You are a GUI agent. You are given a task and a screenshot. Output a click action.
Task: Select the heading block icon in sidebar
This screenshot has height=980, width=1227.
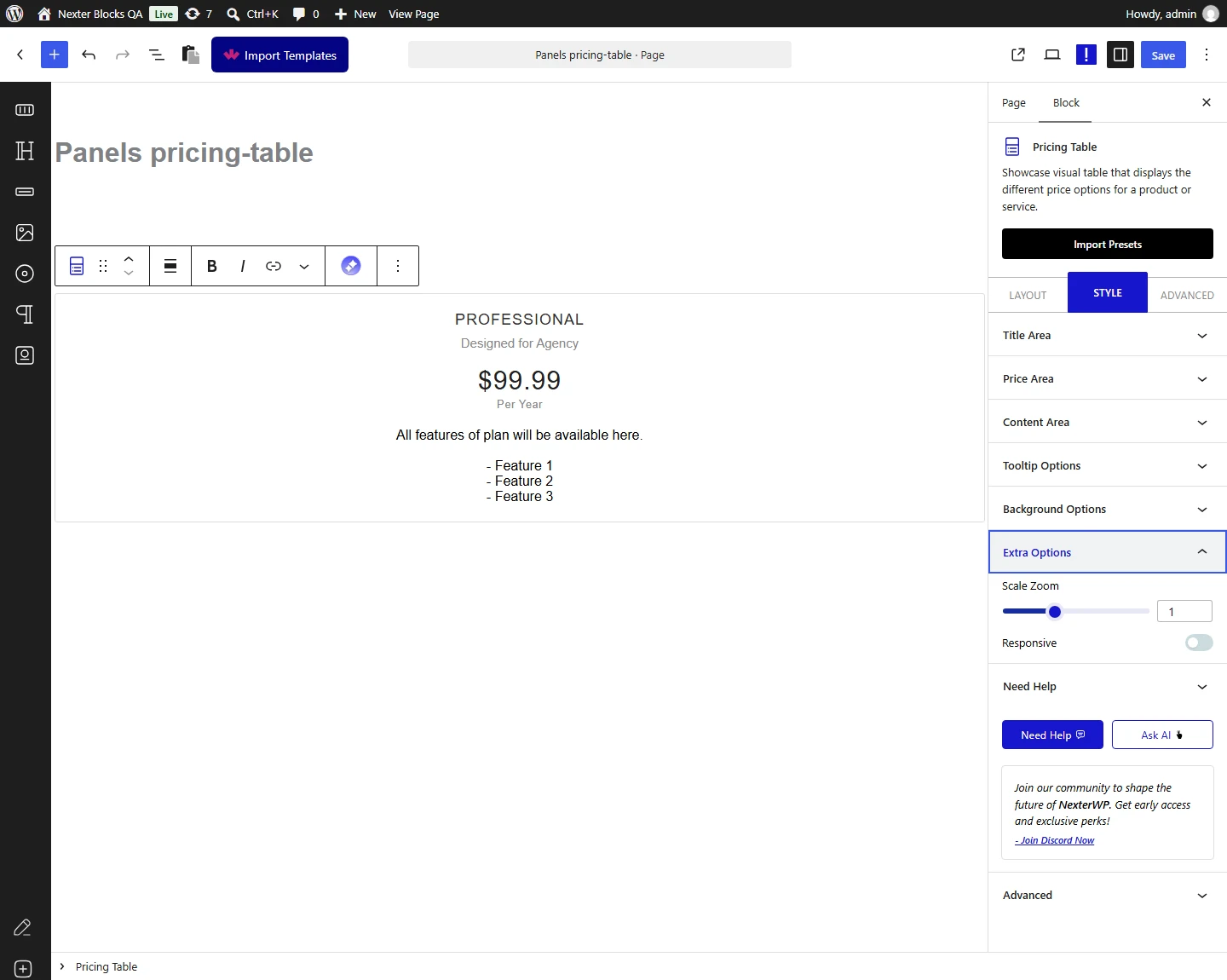coord(25,151)
